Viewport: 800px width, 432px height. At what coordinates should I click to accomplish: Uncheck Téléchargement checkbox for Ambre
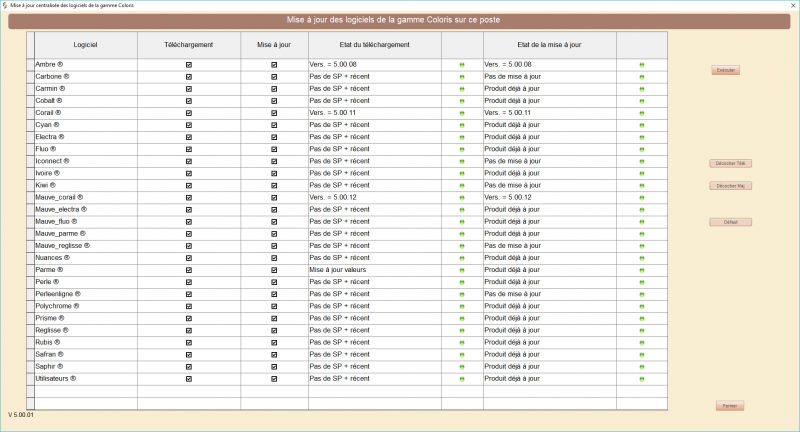pyautogui.click(x=189, y=65)
